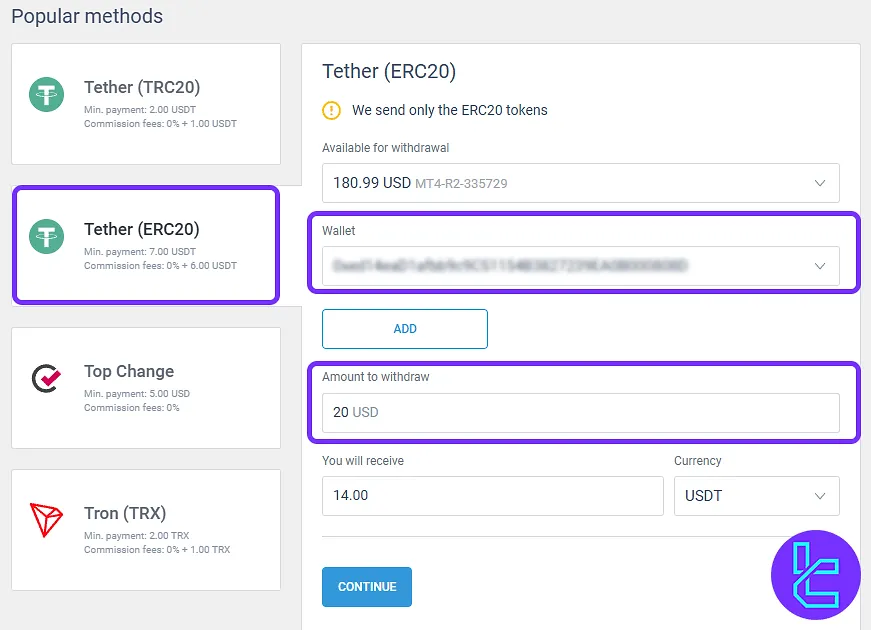The width and height of the screenshot is (871, 630).
Task: Click 'Min. payment: 2.00 USDT' text
Action: [x=140, y=109]
